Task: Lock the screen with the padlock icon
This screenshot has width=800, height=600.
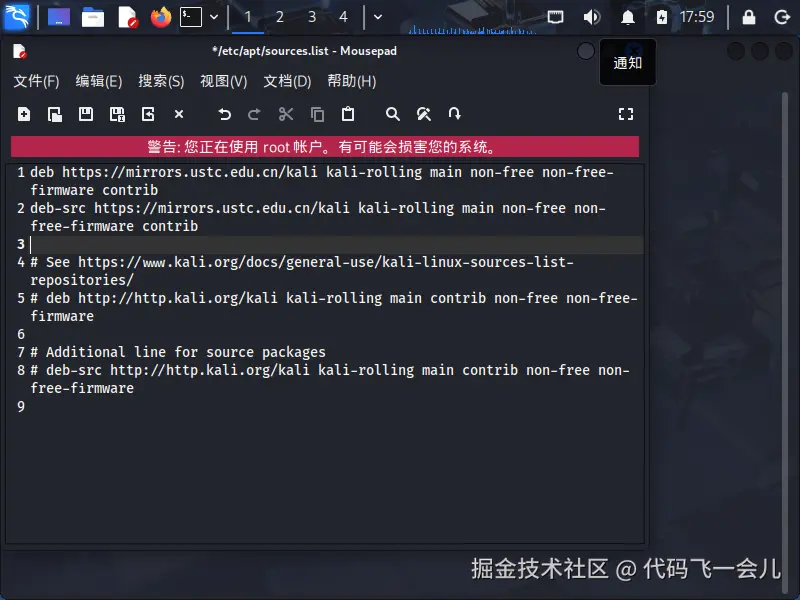Action: tap(748, 17)
